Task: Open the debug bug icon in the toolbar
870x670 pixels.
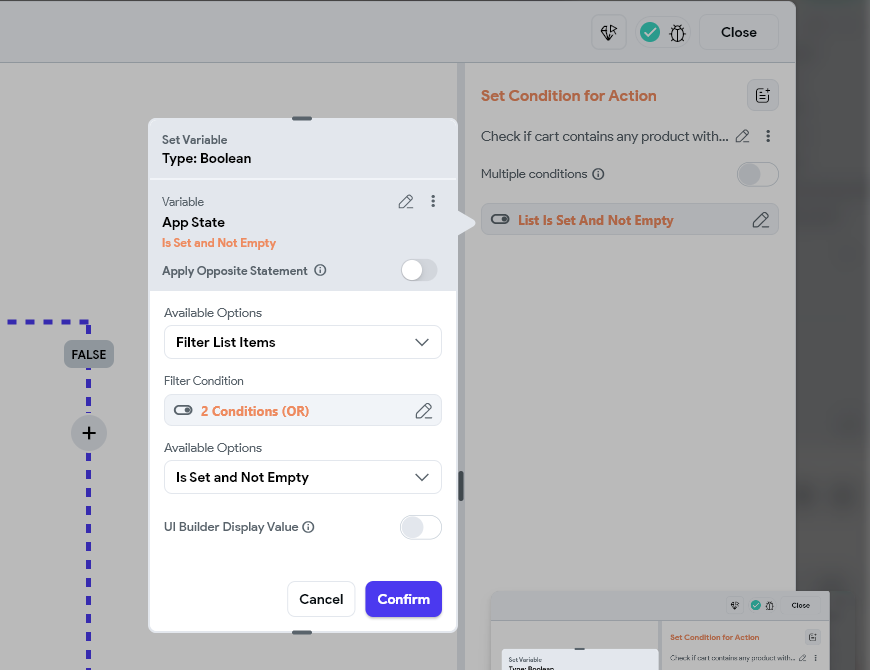Action: 677,32
